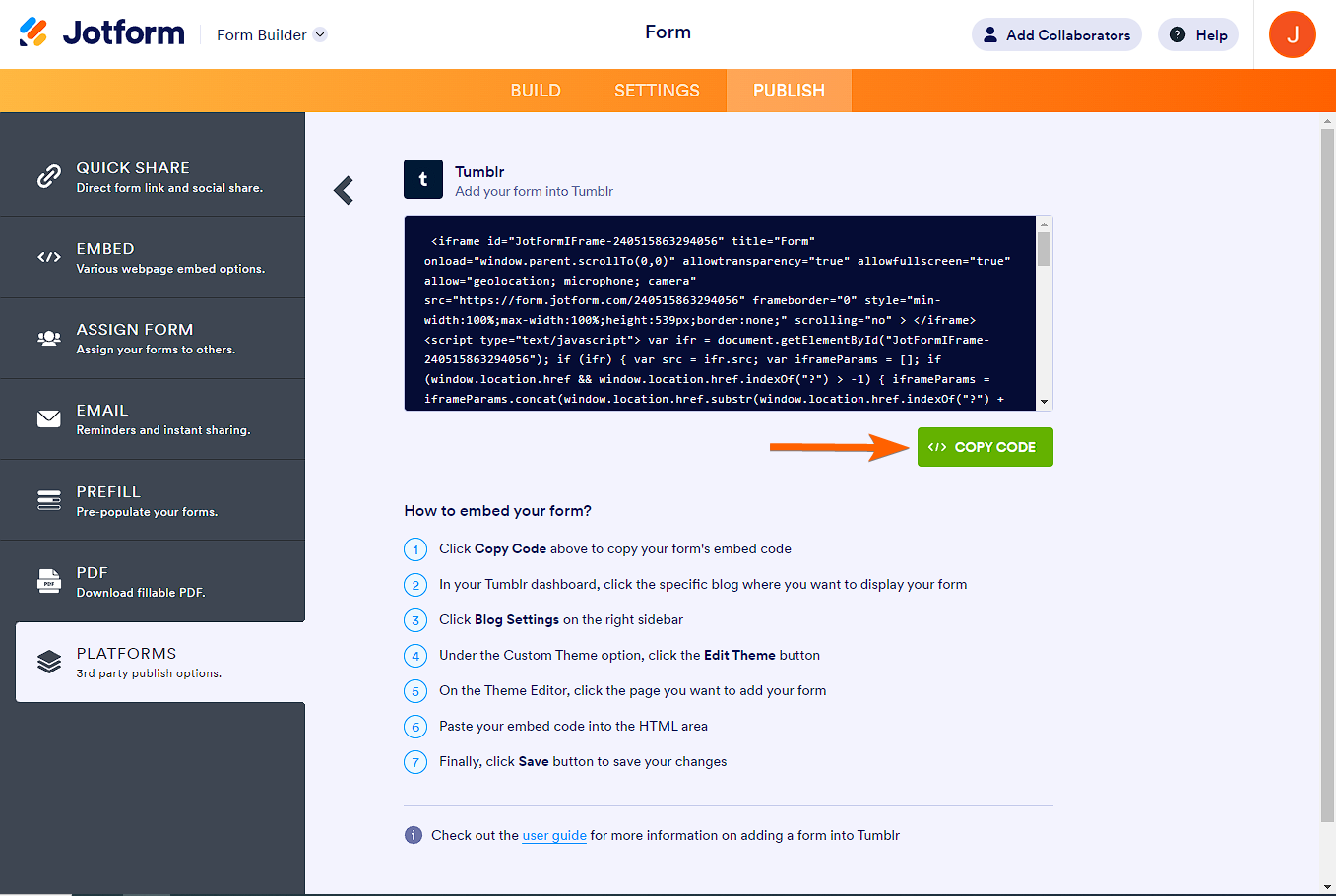Click the Embed code brackets icon
This screenshot has width=1336, height=896.
[x=49, y=257]
